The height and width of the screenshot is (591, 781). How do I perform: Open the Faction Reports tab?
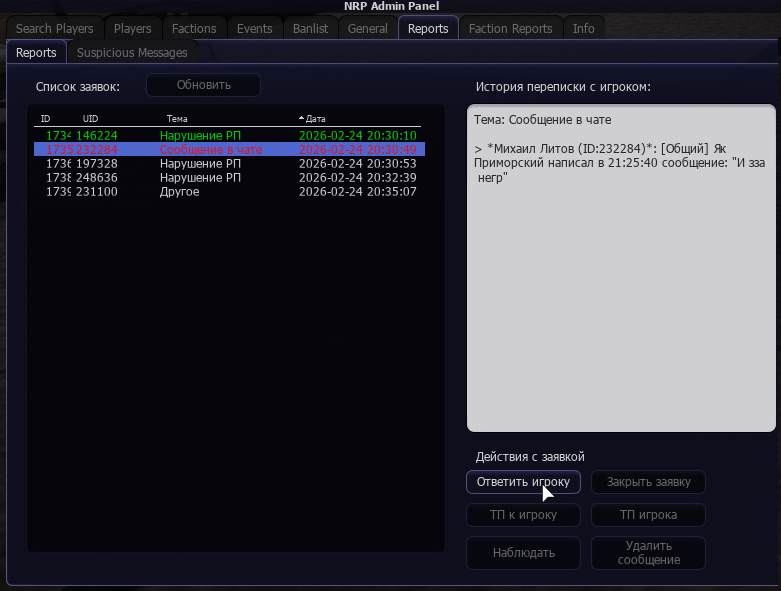510,29
